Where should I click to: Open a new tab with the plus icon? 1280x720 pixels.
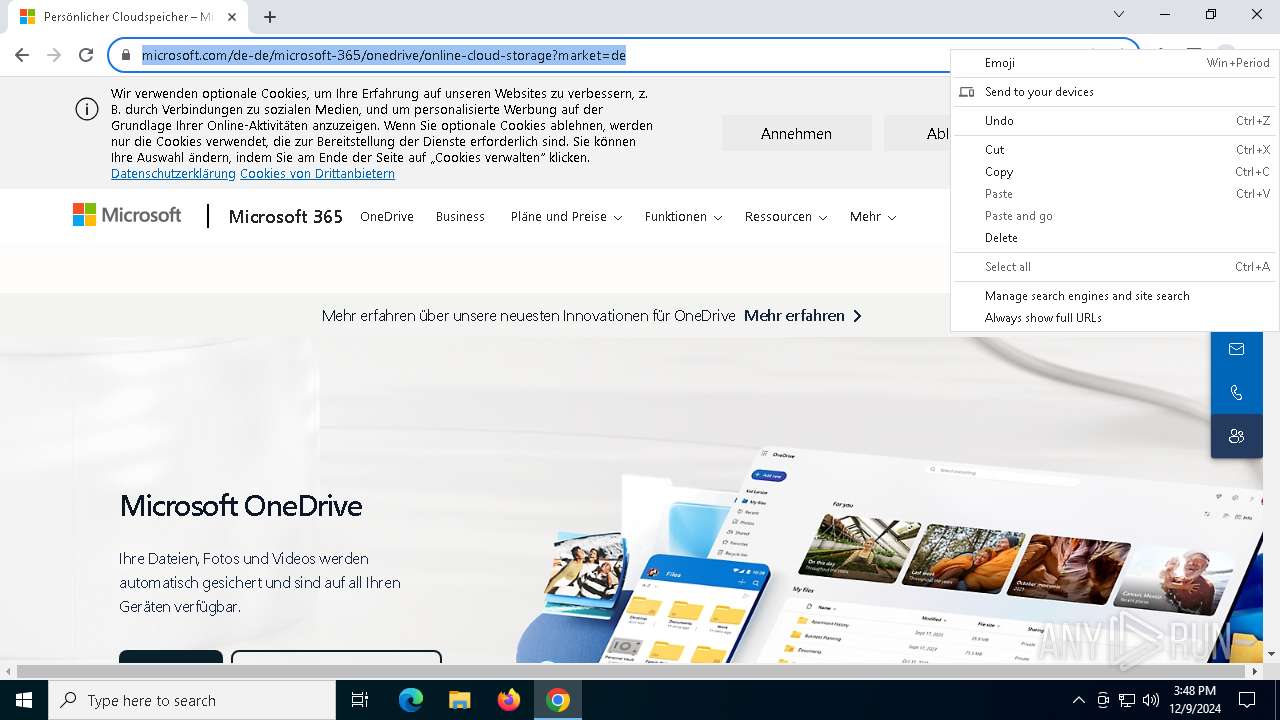pyautogui.click(x=270, y=16)
